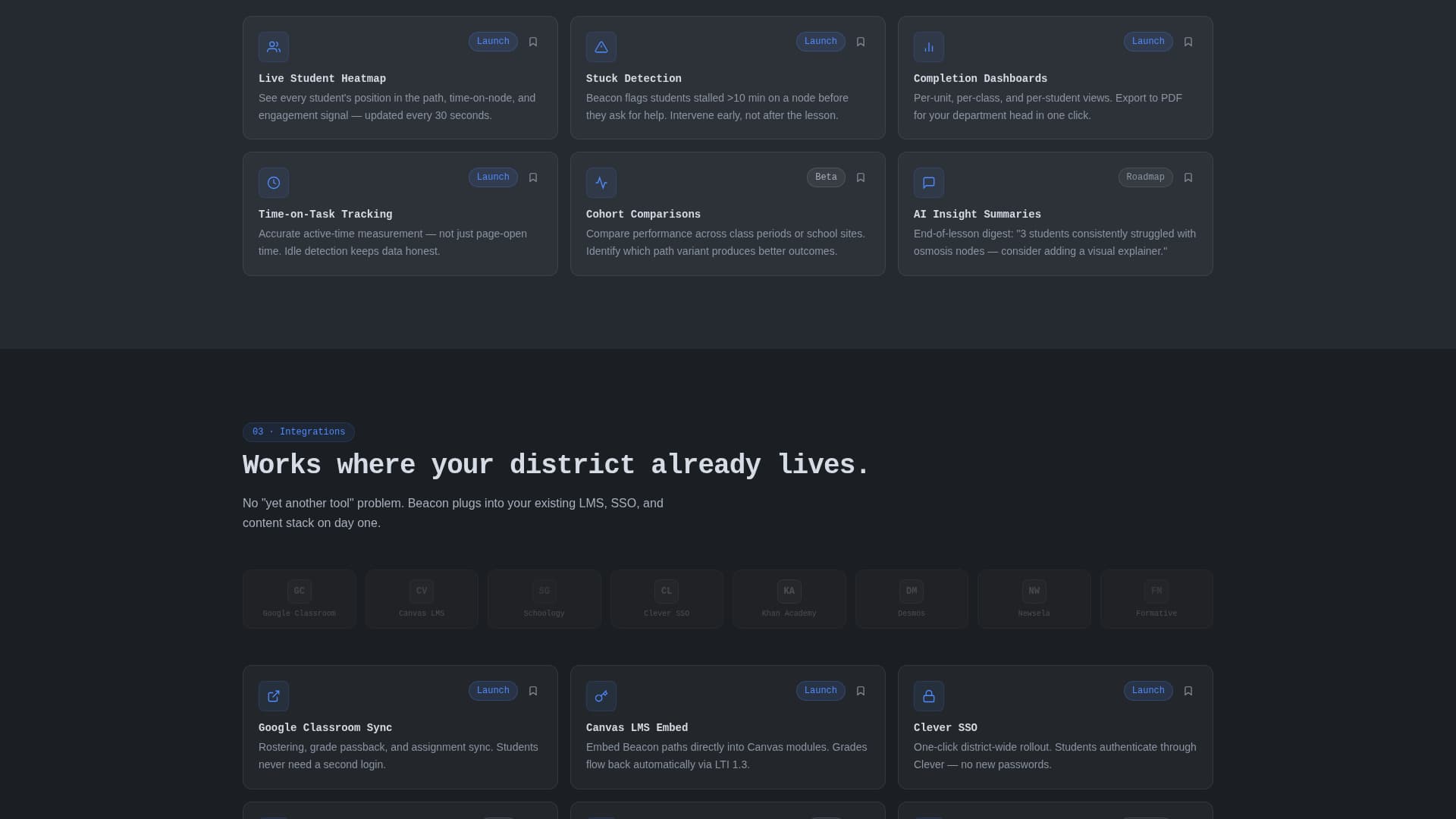
Task: Click the NW logo badge for Newsela
Action: coord(1034,591)
